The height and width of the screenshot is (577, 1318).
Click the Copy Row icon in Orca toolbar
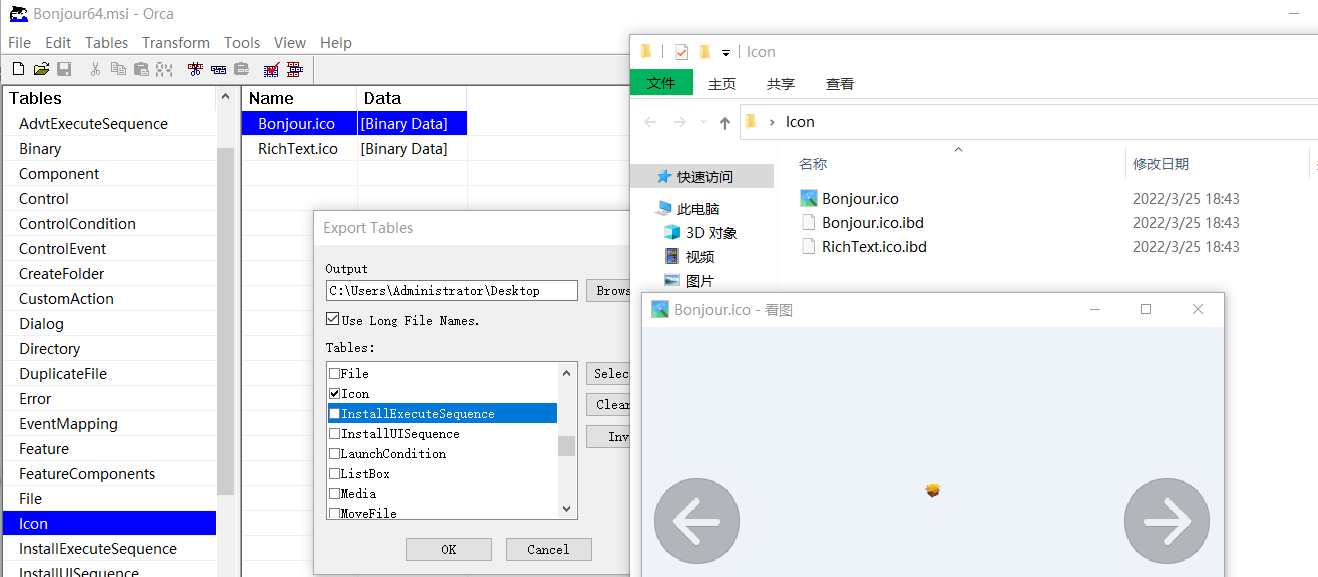pyautogui.click(x=218, y=69)
